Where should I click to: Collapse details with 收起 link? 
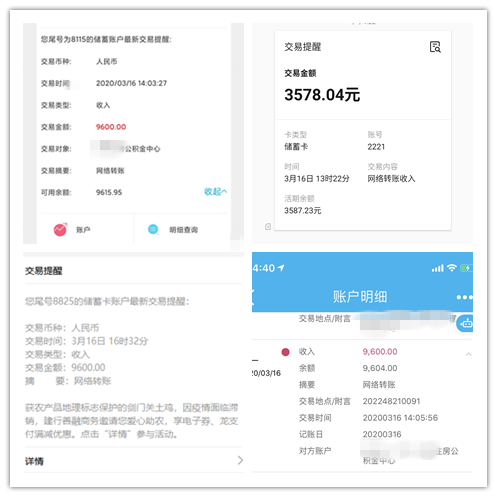click(216, 192)
